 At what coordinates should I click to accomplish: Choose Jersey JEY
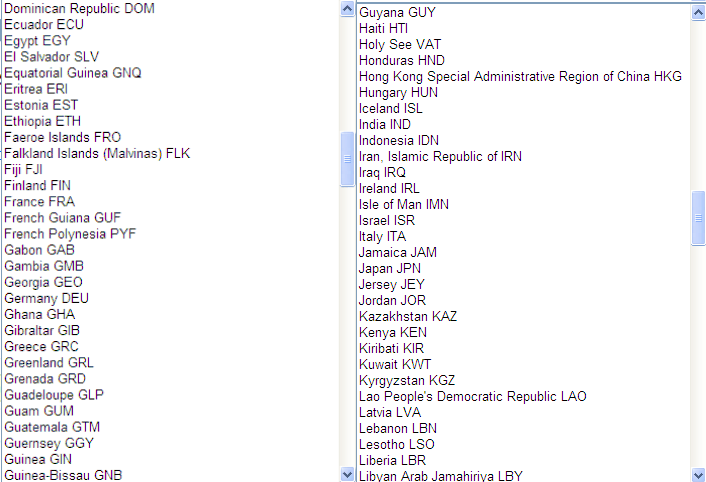point(391,284)
